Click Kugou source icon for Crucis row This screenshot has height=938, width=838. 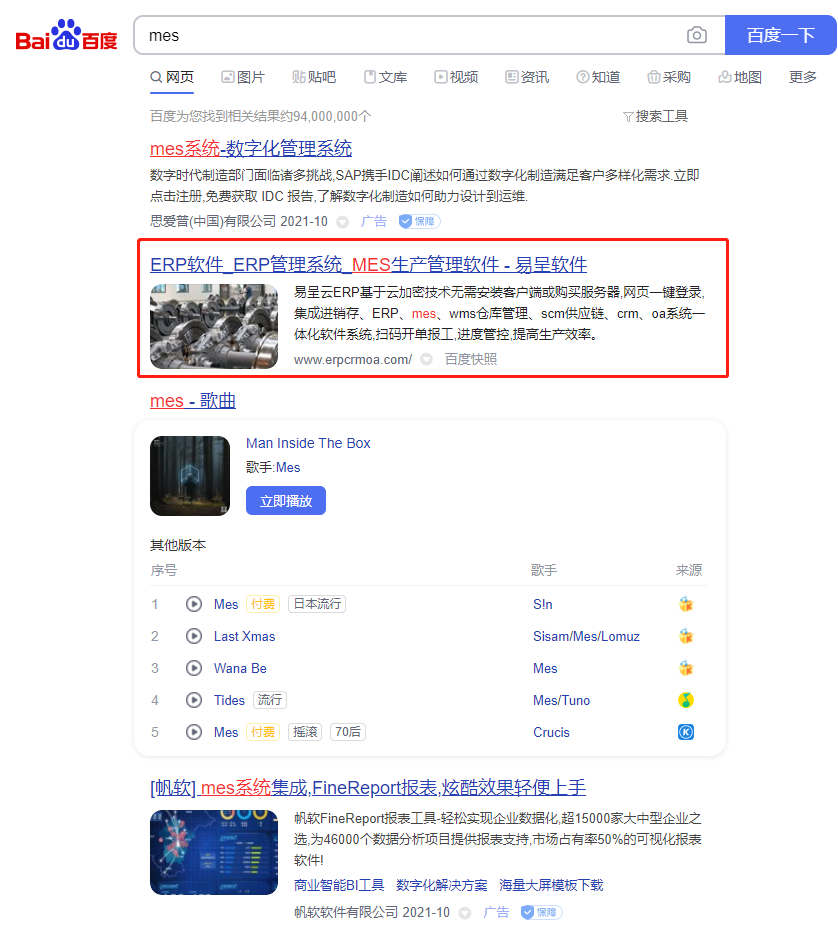click(x=685, y=732)
